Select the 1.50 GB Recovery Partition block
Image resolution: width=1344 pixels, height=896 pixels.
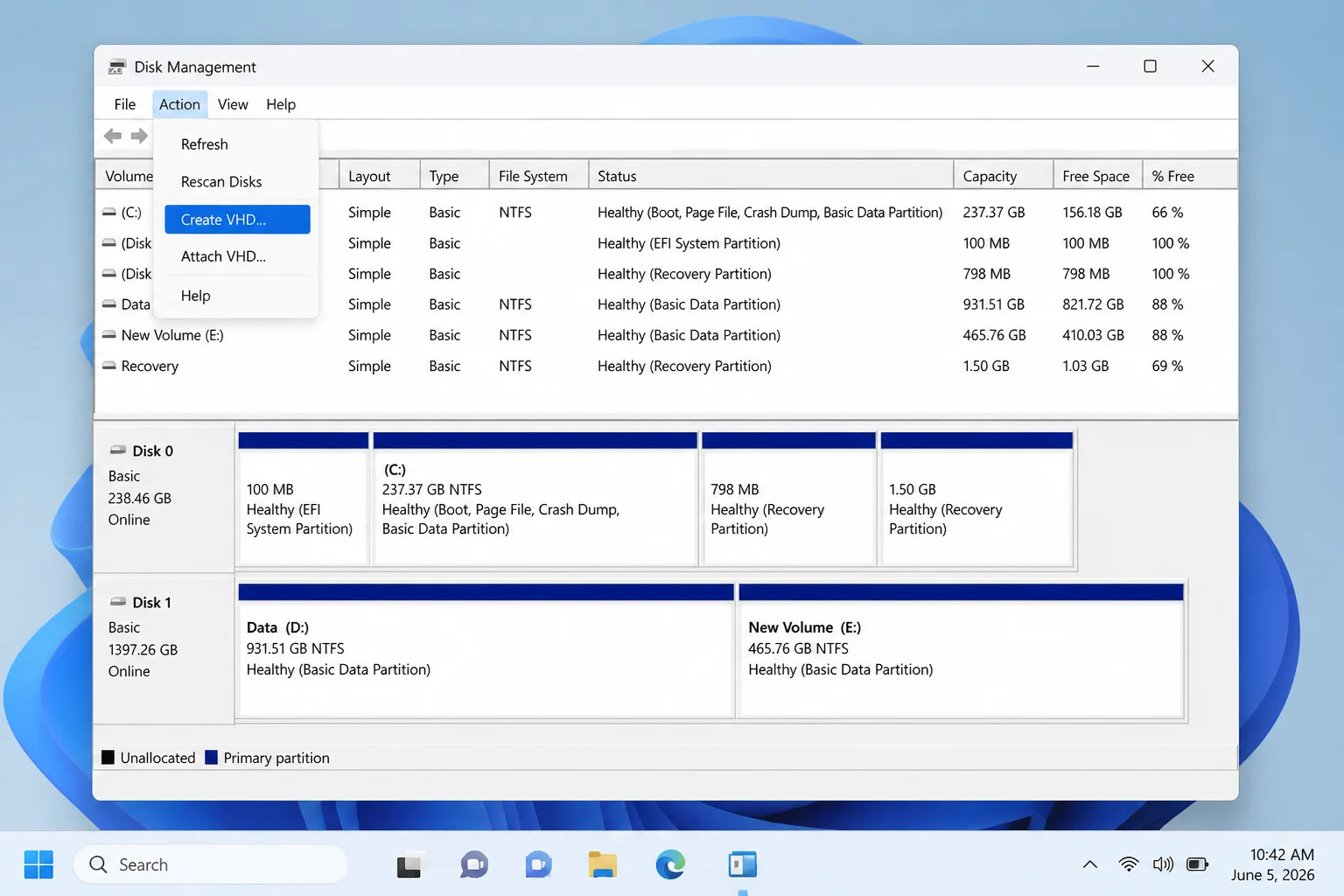[x=976, y=499]
